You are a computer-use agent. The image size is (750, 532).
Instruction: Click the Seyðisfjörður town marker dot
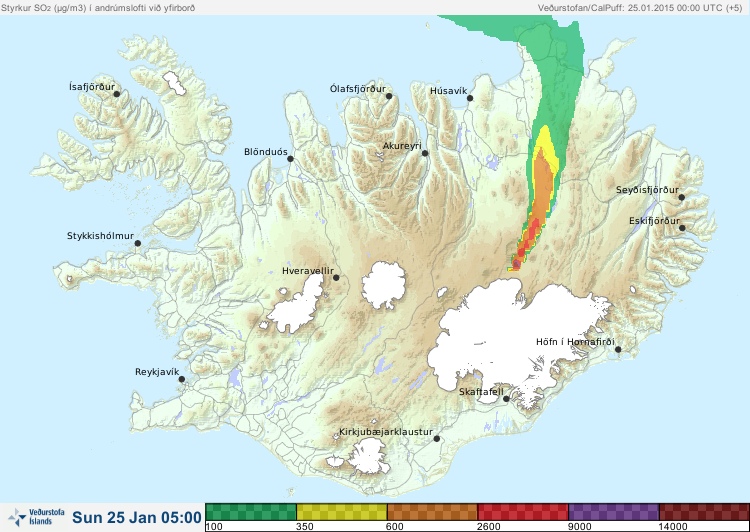(x=682, y=197)
